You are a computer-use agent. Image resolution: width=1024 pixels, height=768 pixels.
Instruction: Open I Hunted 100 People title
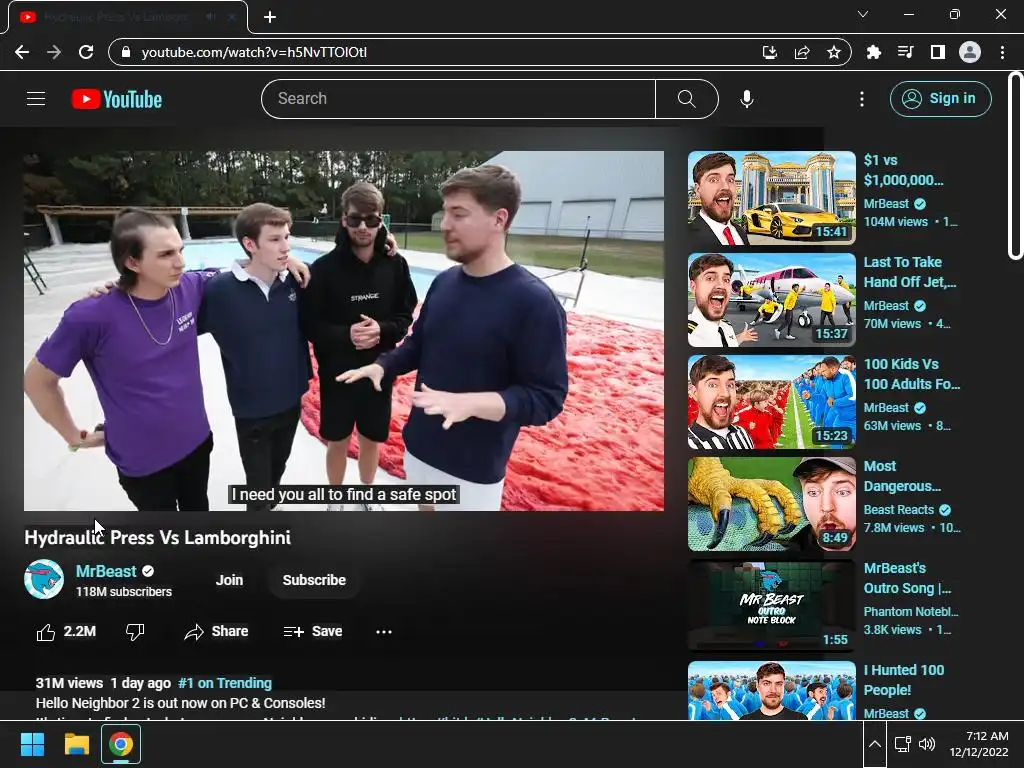coord(904,680)
